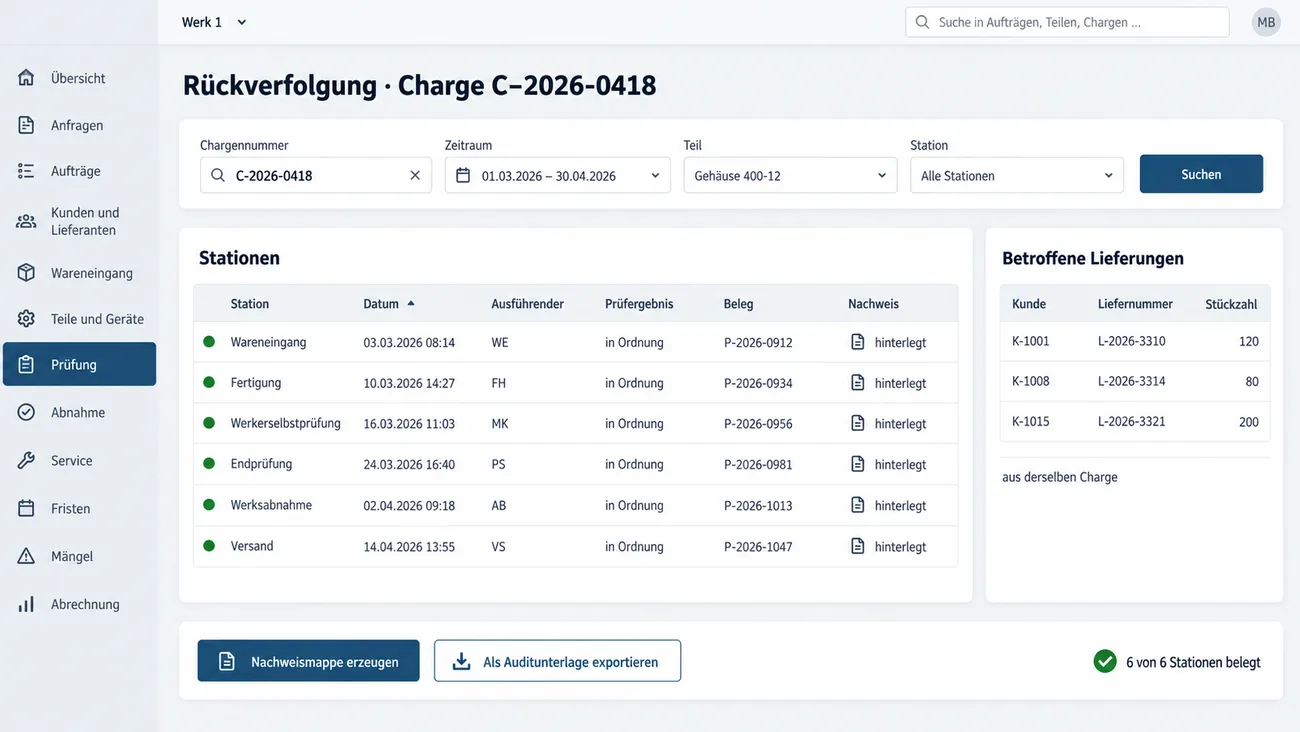Open the Nachweis document icon for Werksabnahme
The width and height of the screenshot is (1300, 732).
pyautogui.click(x=858, y=505)
